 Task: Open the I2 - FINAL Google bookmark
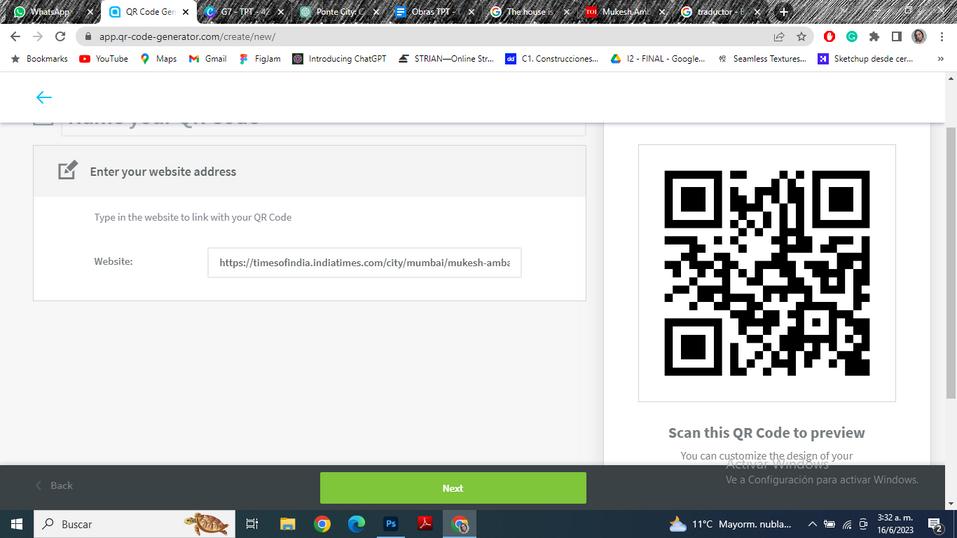pos(658,59)
